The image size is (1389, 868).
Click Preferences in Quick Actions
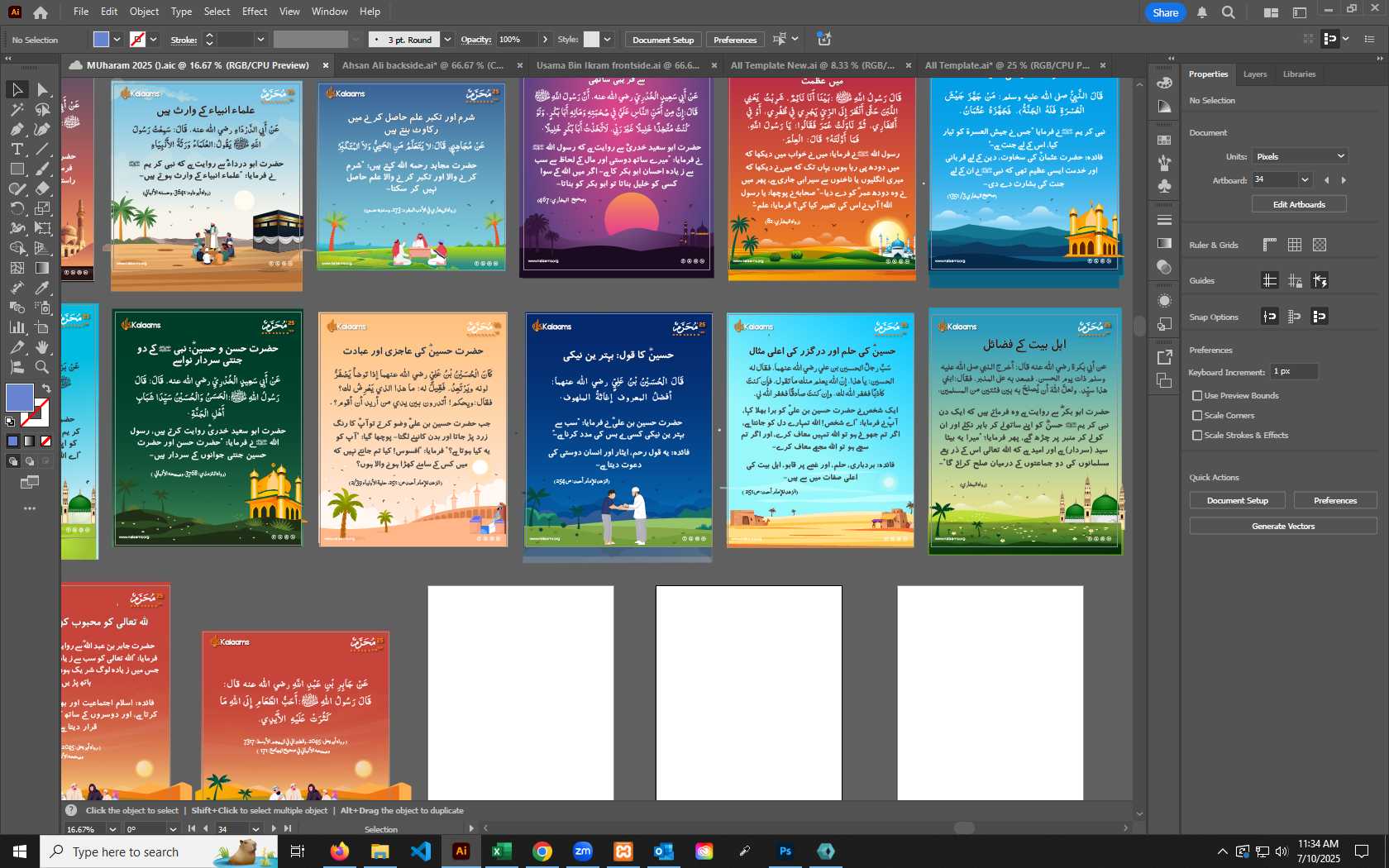pyautogui.click(x=1335, y=500)
